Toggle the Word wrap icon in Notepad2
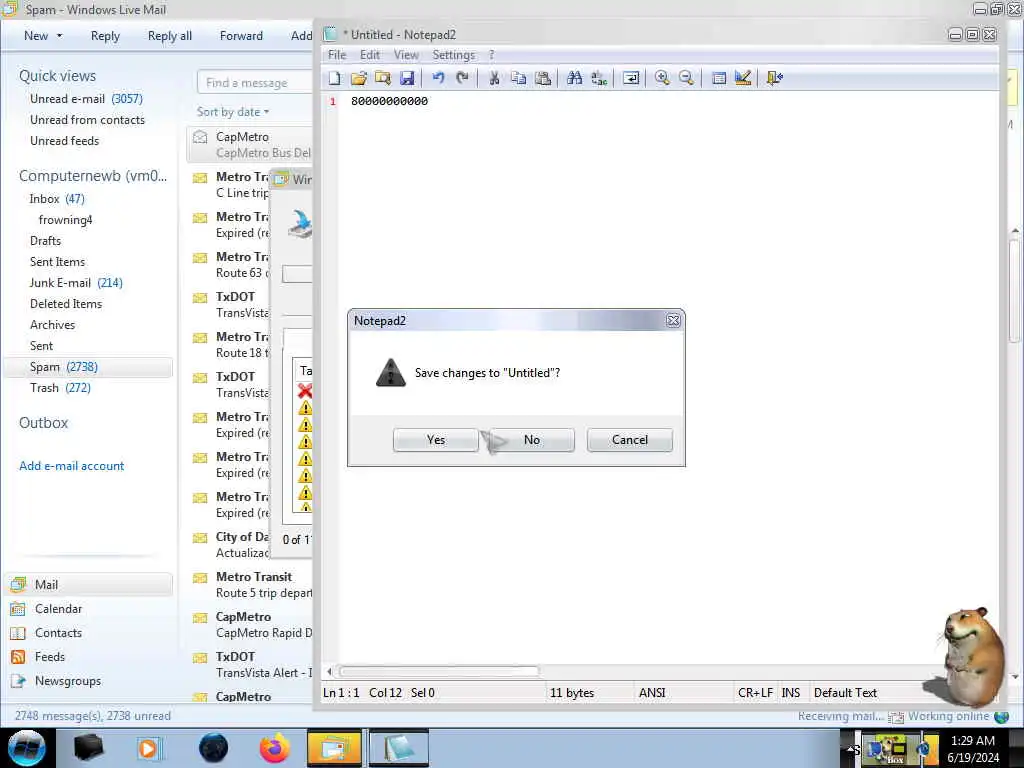Viewport: 1024px width, 768px height. click(x=631, y=78)
